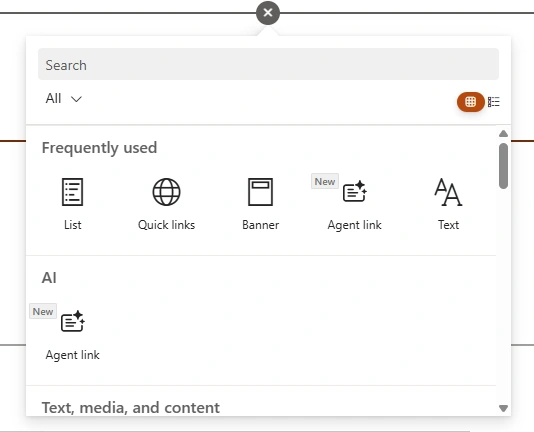Select Agent link in the AI section
This screenshot has width=534, height=432.
tap(73, 334)
